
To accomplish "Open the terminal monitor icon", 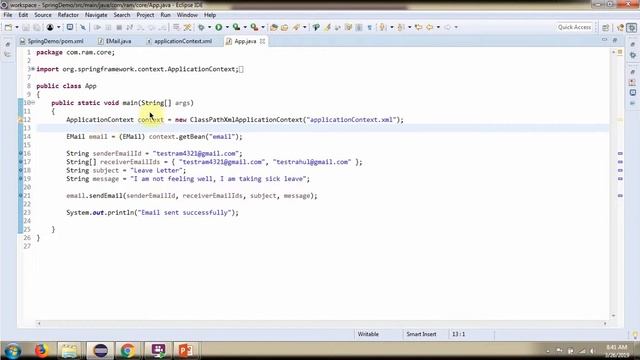I will pyautogui.click(x=70, y=27).
